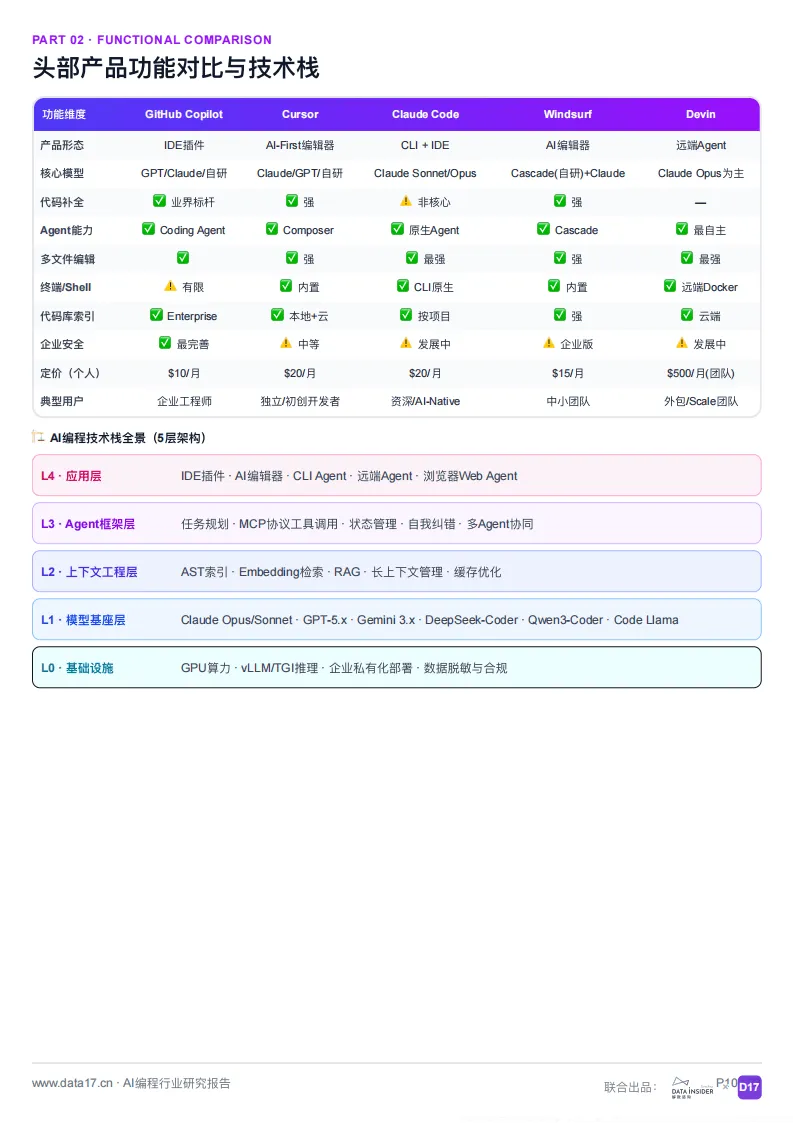Click the 资深/AI-Native cell
793x1123 pixels.
point(426,401)
